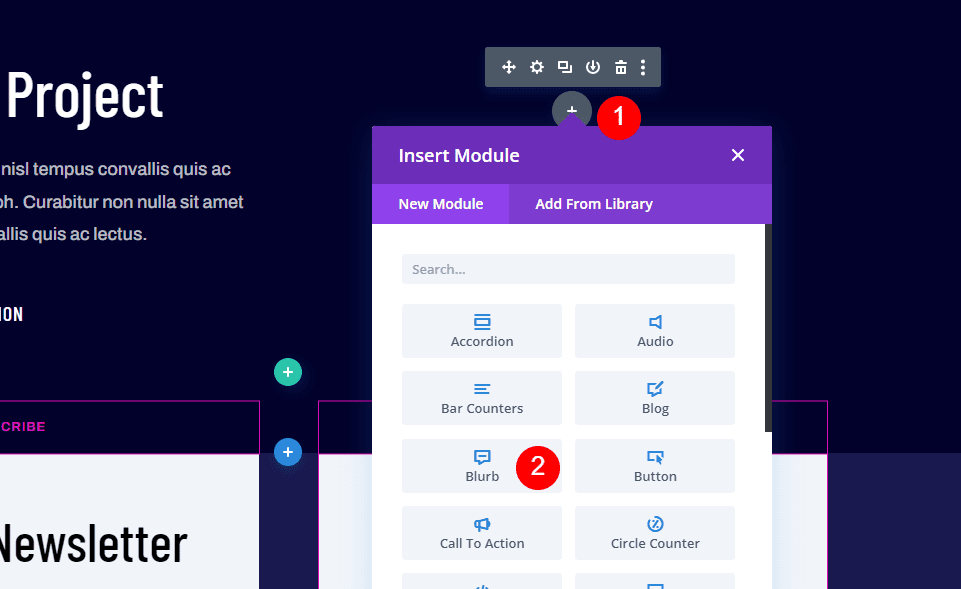Open extended options via the three-dot icon
The width and height of the screenshot is (961, 589).
643,67
